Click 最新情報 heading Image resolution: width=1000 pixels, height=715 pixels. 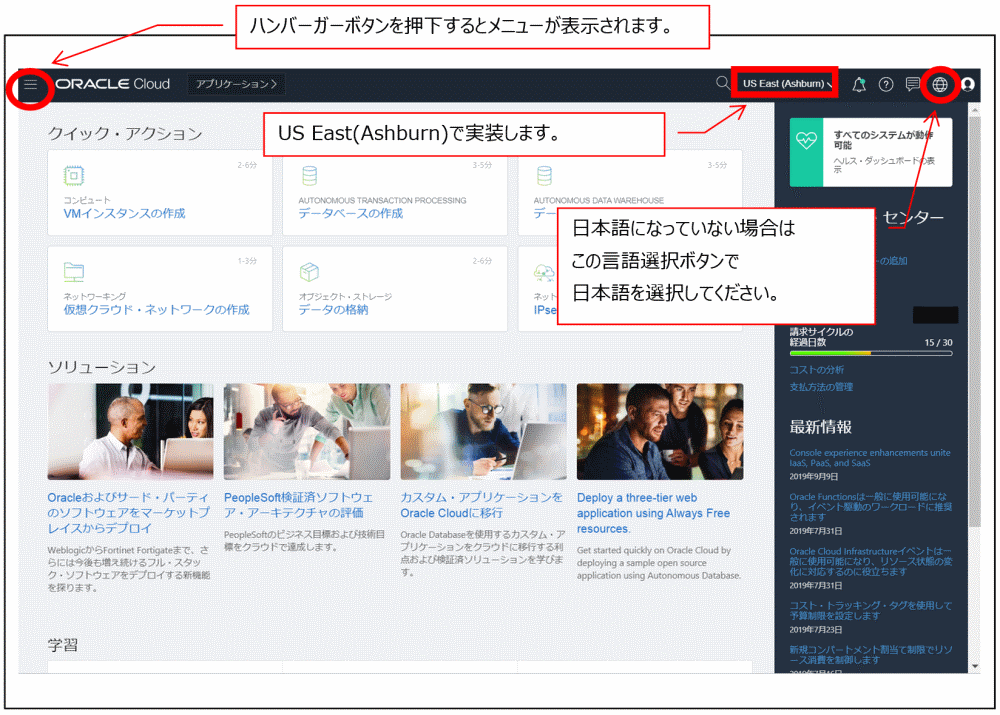tap(821, 427)
